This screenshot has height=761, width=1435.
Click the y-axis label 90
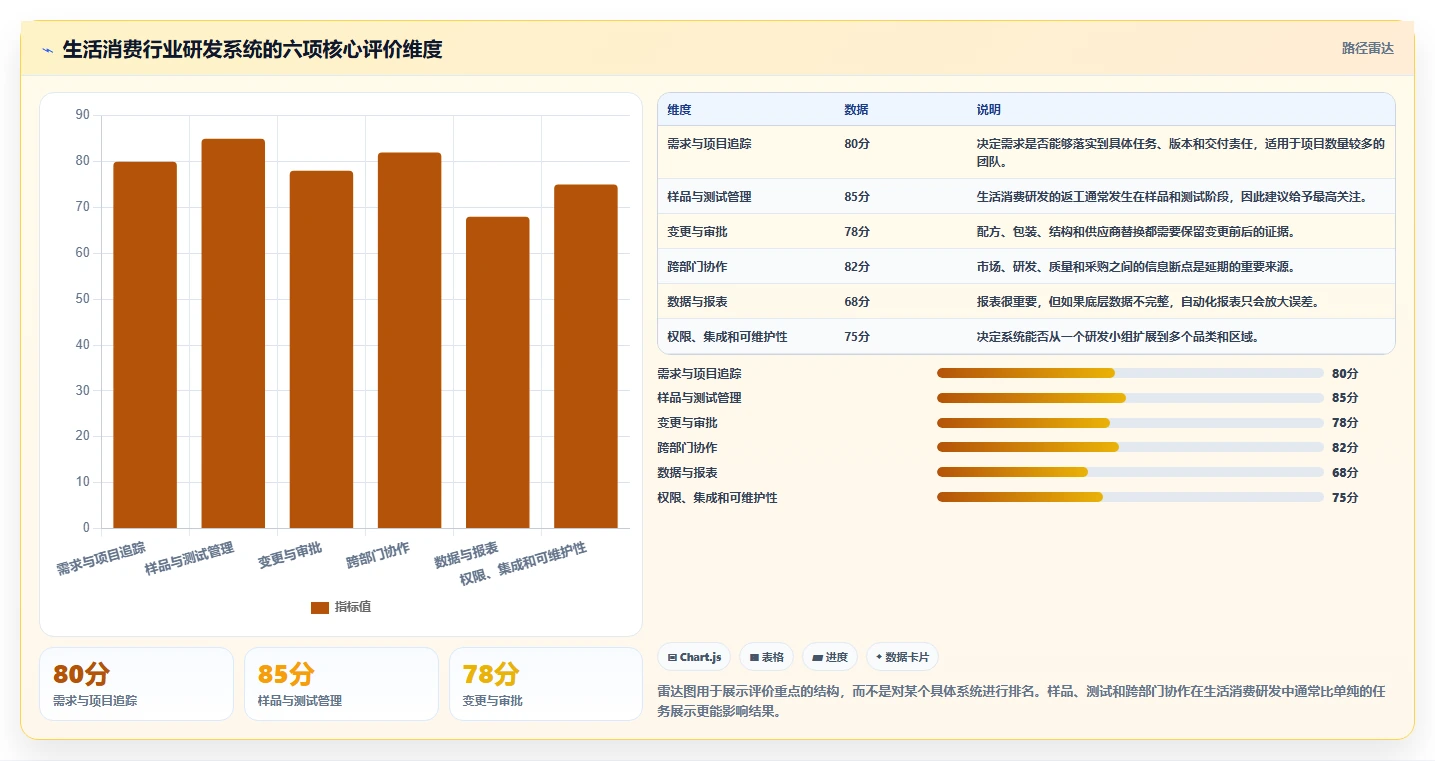click(x=82, y=115)
